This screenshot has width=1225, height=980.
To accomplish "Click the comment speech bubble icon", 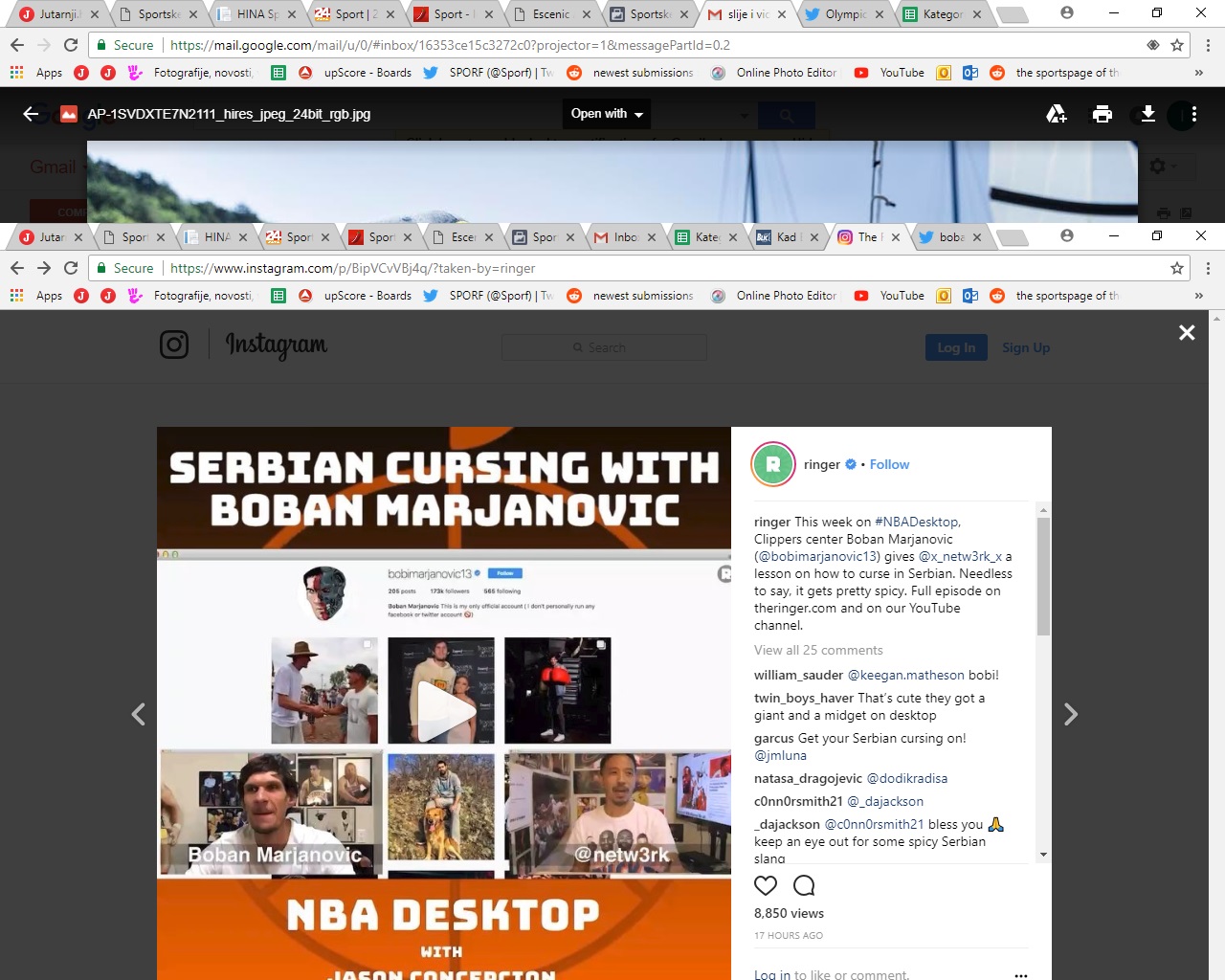I will coord(804,885).
